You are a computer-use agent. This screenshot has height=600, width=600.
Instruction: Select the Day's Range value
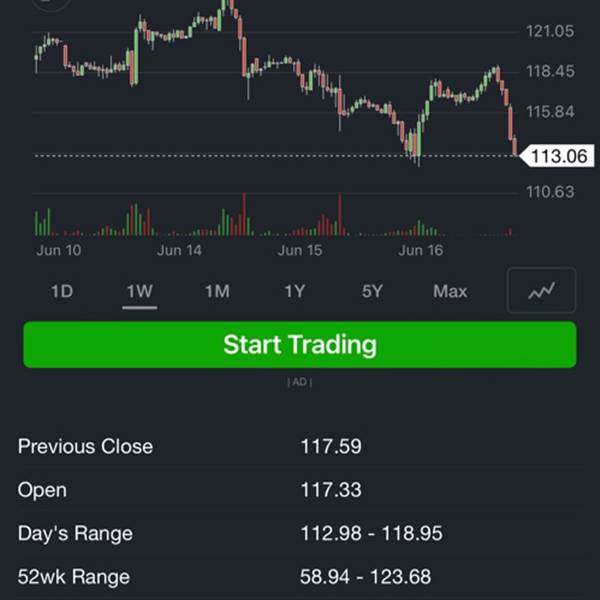tap(371, 534)
